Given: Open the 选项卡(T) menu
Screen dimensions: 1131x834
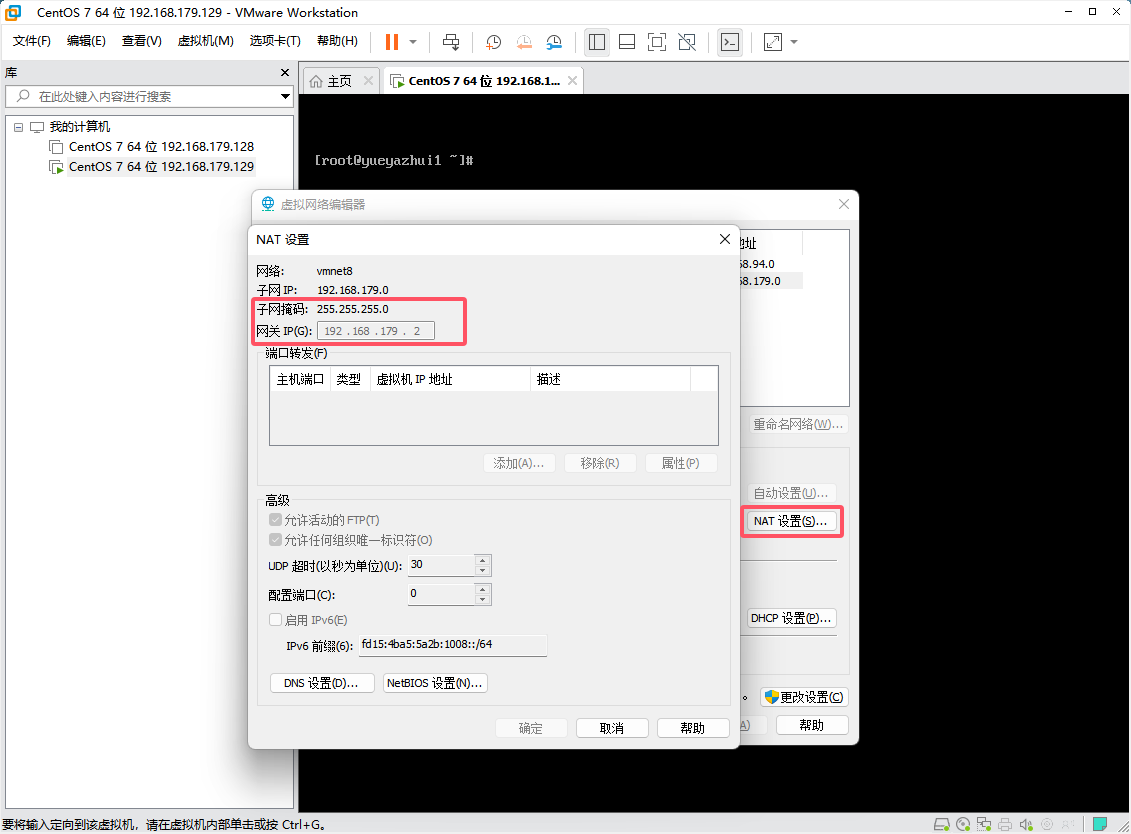Looking at the screenshot, I should click(x=275, y=41).
